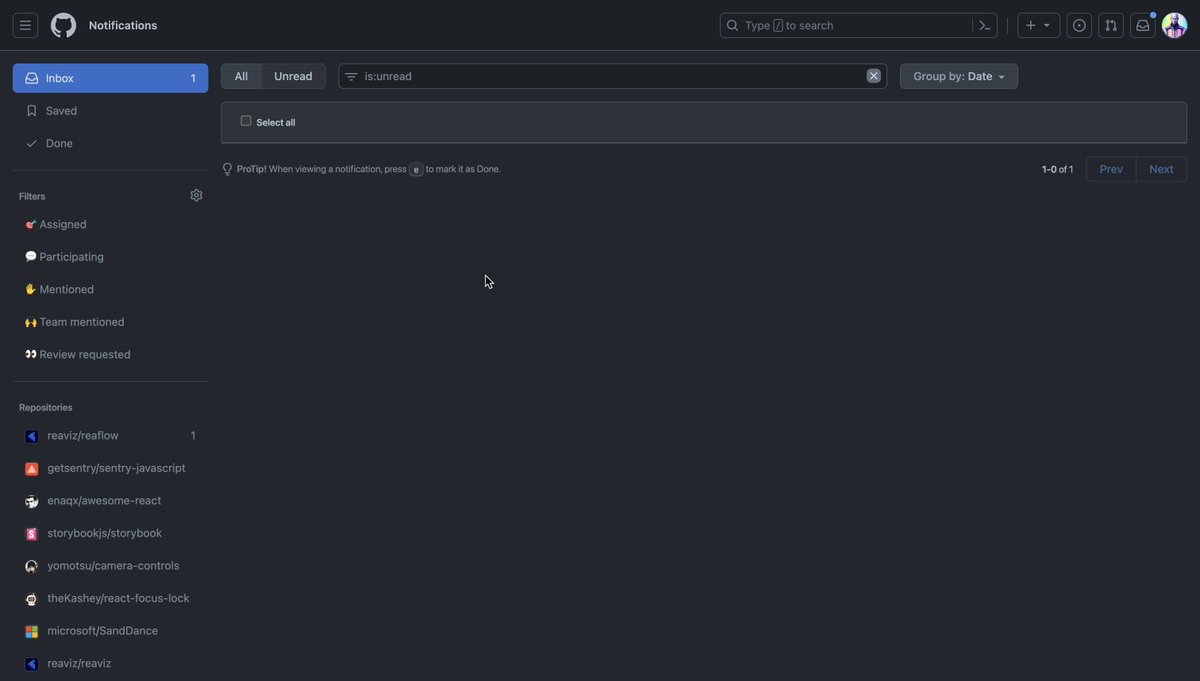Open the create new dropdown arrow
Image resolution: width=1200 pixels, height=681 pixels.
coord(1046,24)
